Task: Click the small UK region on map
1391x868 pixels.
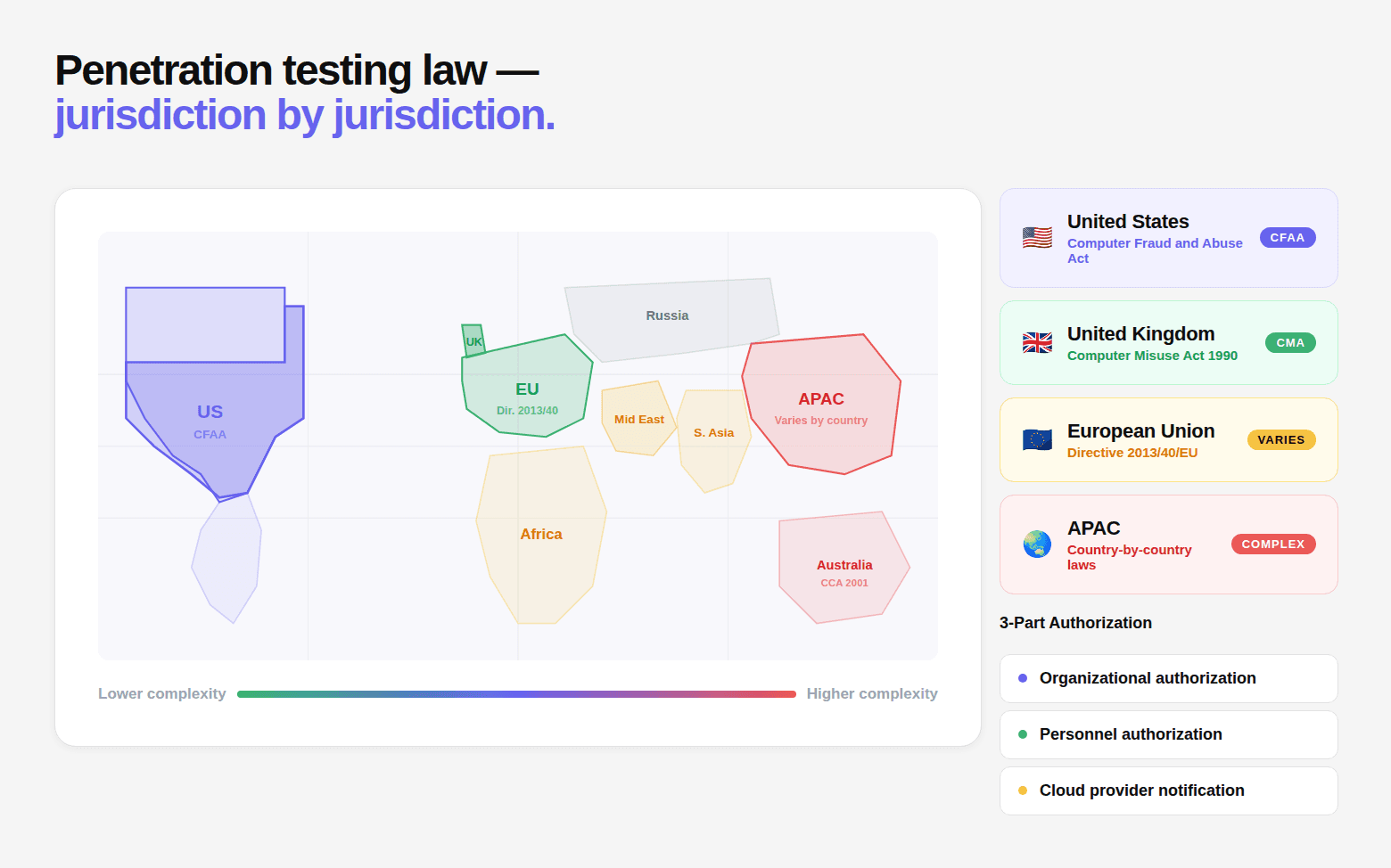Action: [473, 340]
